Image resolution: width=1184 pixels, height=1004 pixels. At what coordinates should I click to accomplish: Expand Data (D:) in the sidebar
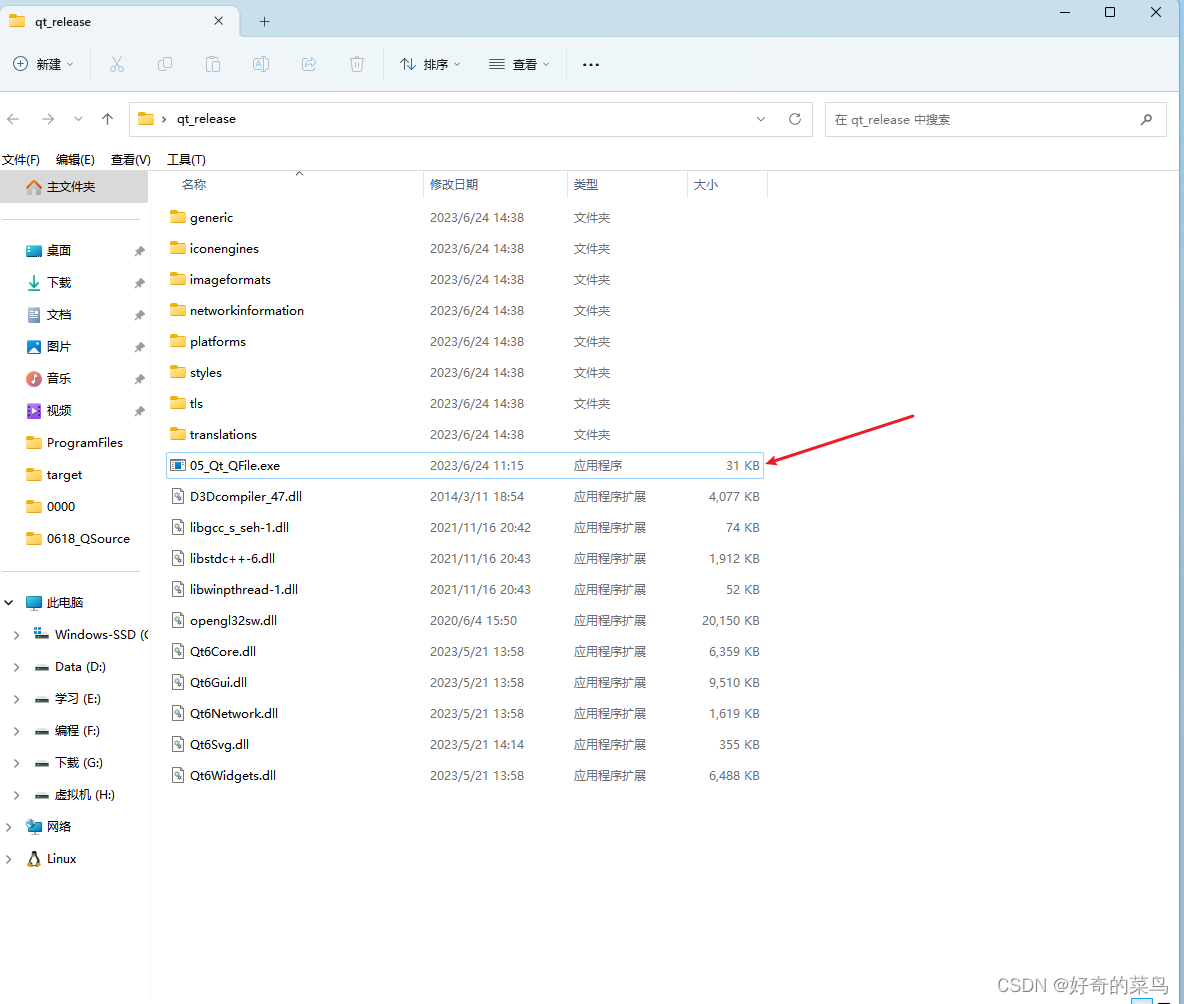click(18, 667)
